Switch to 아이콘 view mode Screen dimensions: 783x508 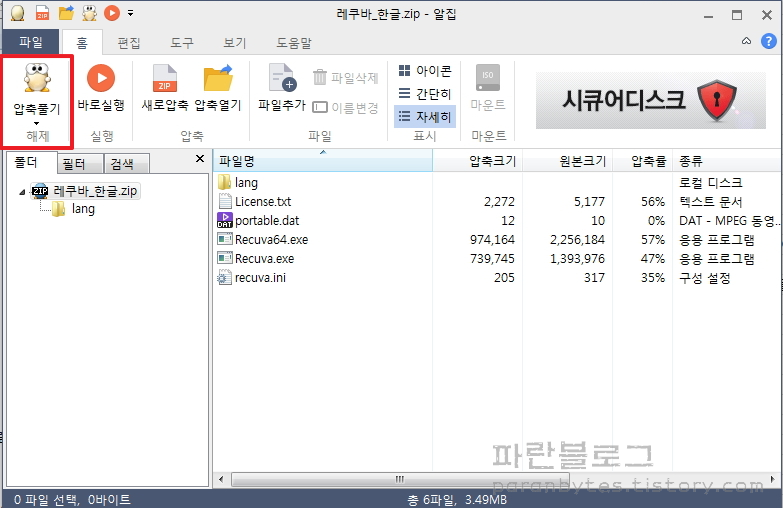point(425,71)
